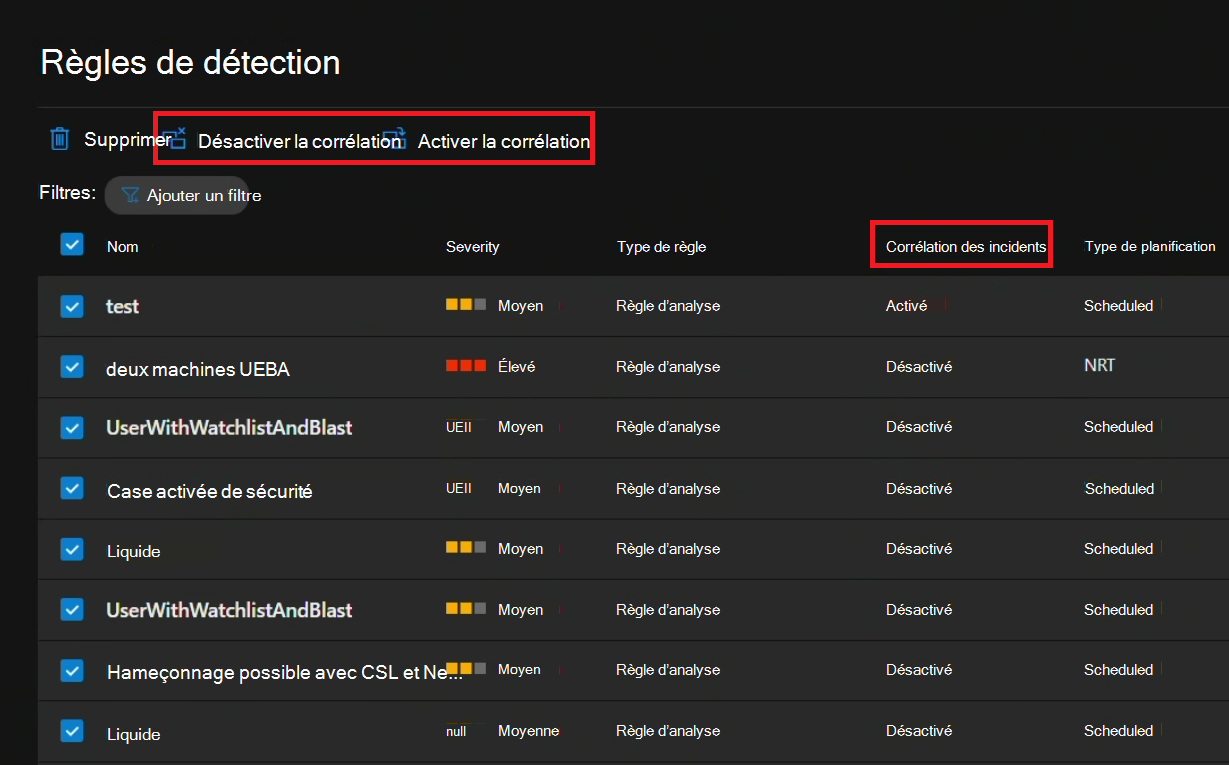Sort by the Severity column header
Image resolution: width=1229 pixels, height=765 pixels.
[x=472, y=246]
